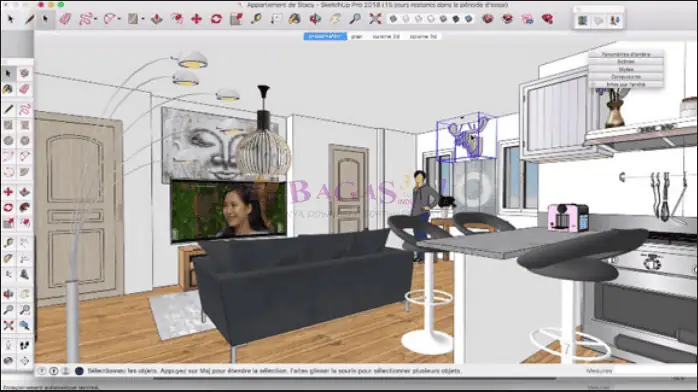The height and width of the screenshot is (392, 698).
Task: Switch to the plan scene tab
Action: (x=357, y=36)
